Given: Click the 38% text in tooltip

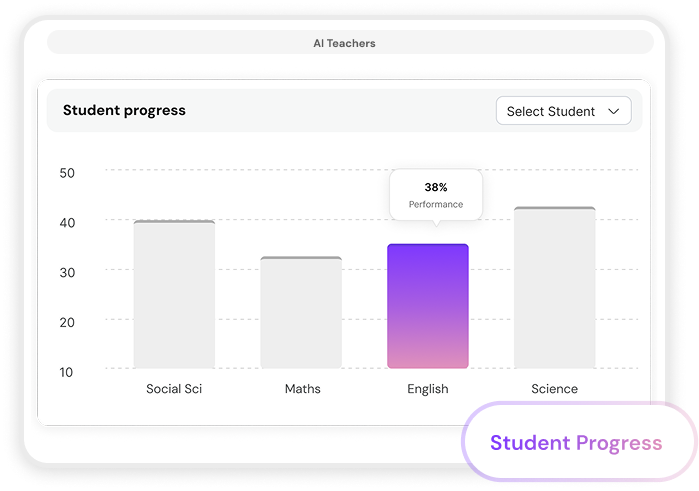Looking at the screenshot, I should click(436, 187).
